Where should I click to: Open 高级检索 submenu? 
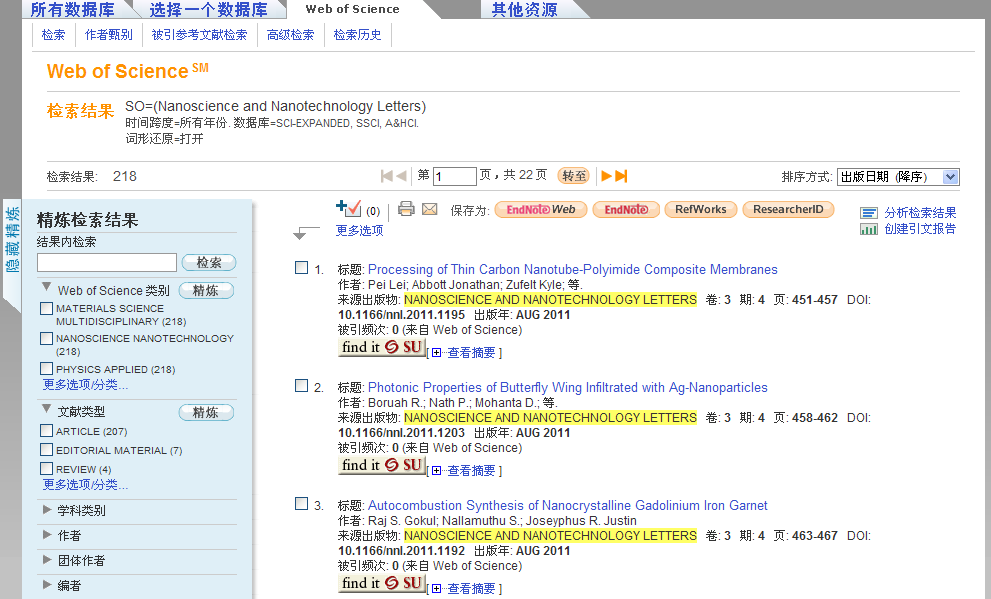pyautogui.click(x=290, y=35)
